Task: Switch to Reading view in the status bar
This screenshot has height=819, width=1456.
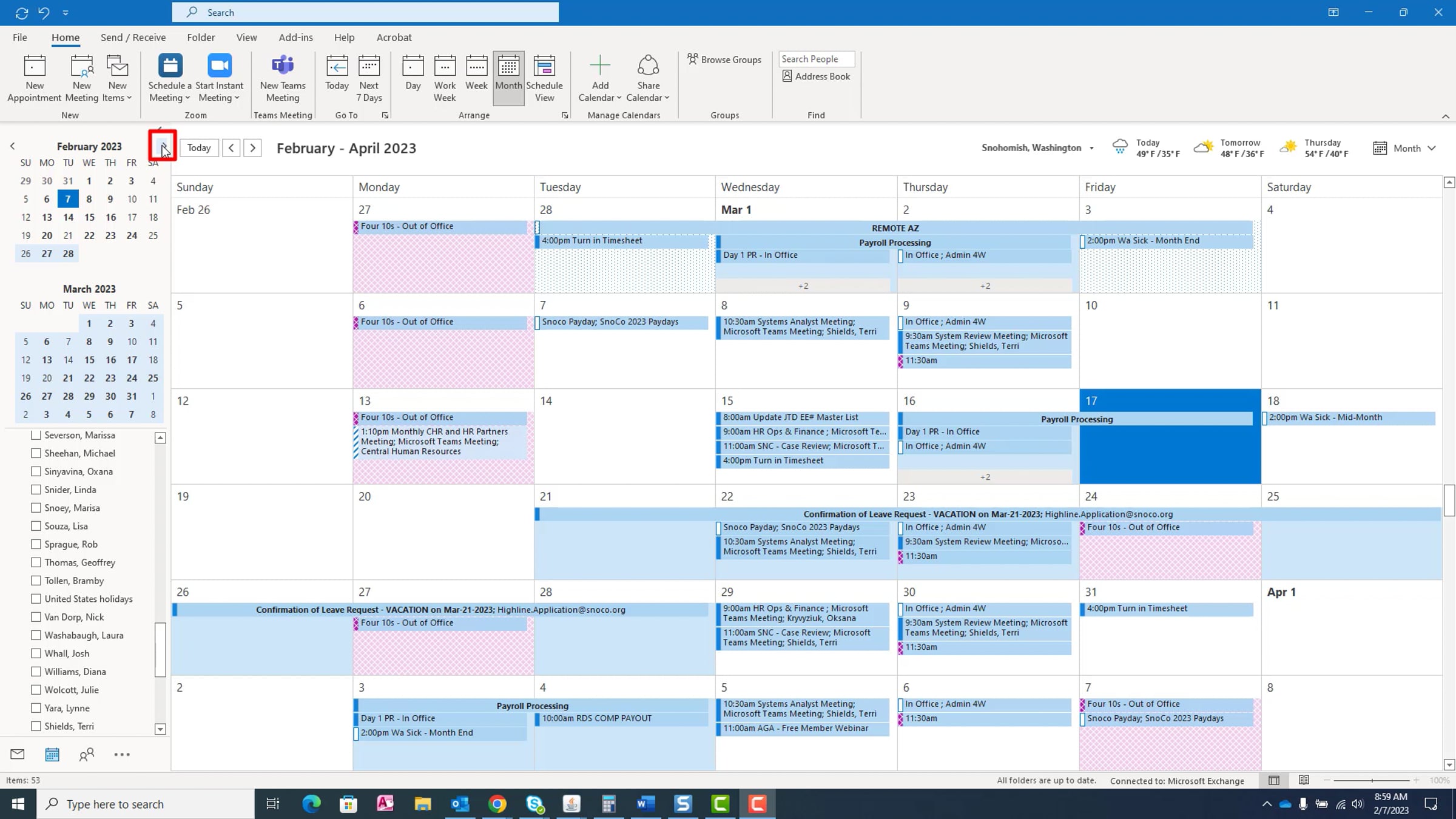Action: click(1304, 780)
